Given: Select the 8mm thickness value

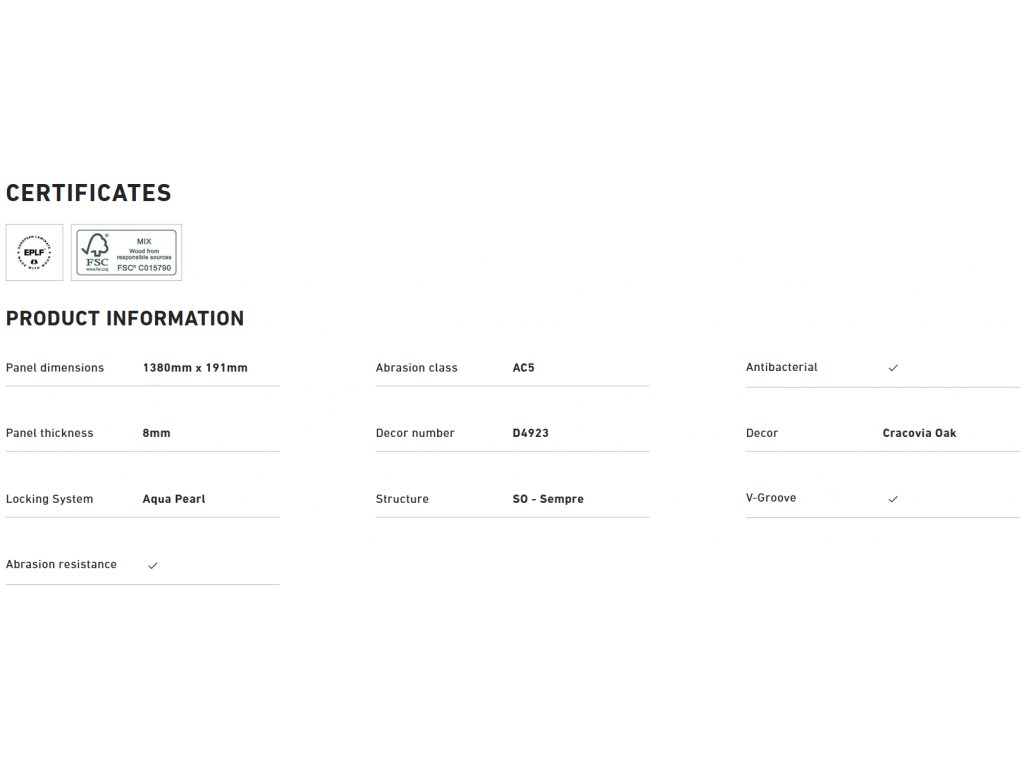Looking at the screenshot, I should [157, 433].
